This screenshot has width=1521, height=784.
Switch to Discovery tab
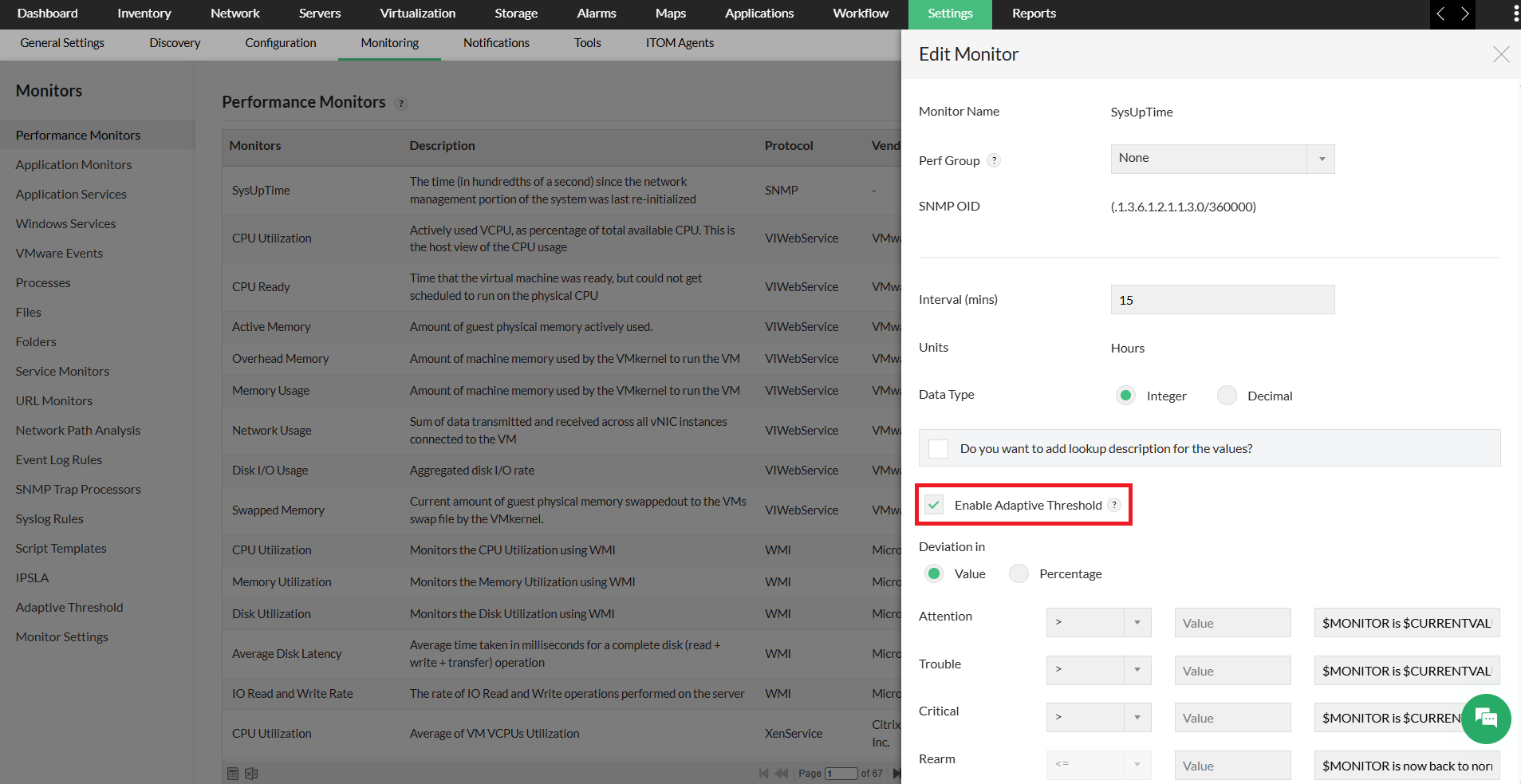click(175, 43)
